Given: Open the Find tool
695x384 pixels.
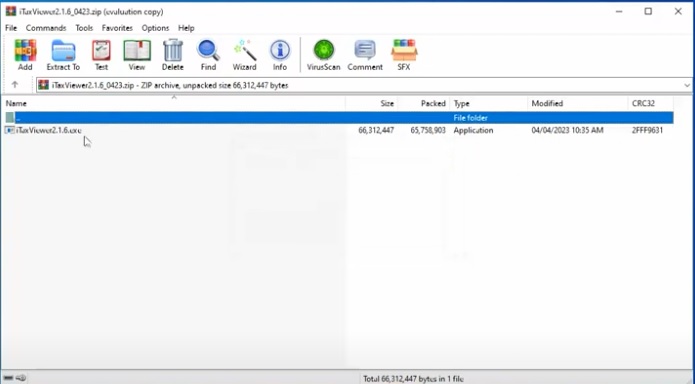Looking at the screenshot, I should coord(208,55).
